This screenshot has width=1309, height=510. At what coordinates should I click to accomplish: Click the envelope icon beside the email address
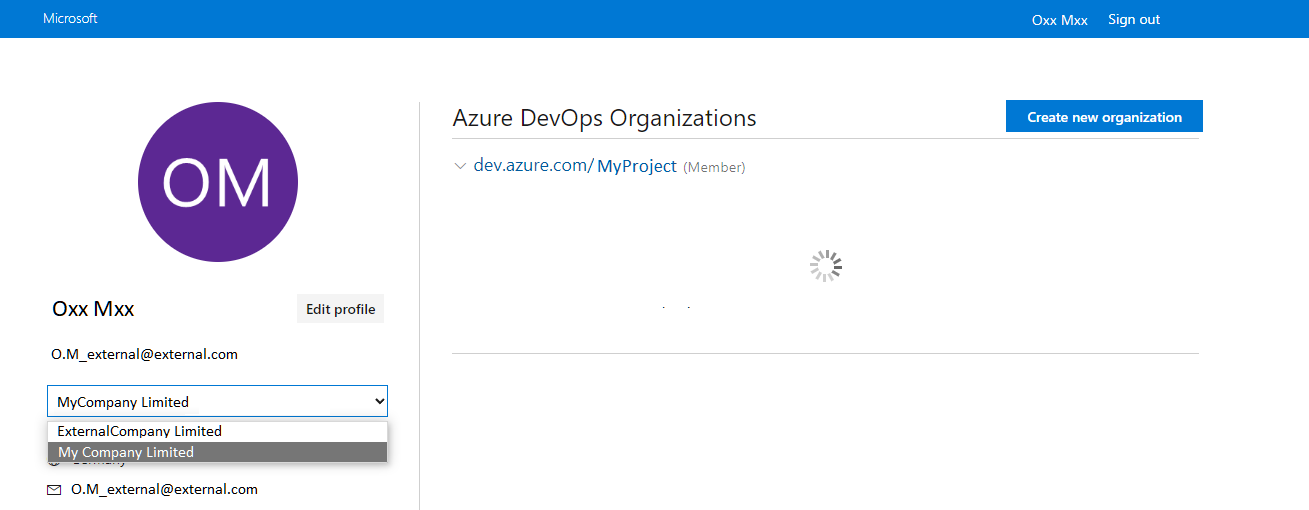tap(54, 490)
